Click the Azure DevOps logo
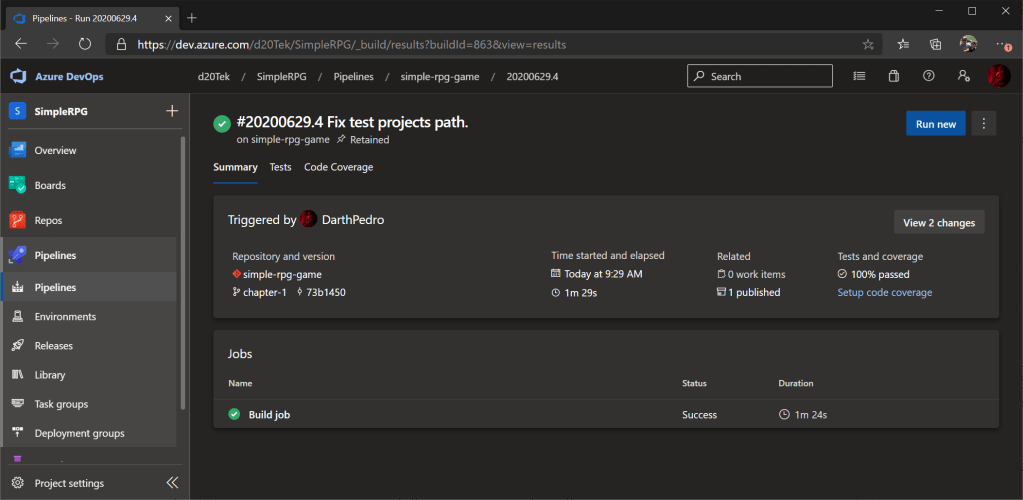The width and height of the screenshot is (1023, 500). 18,76
